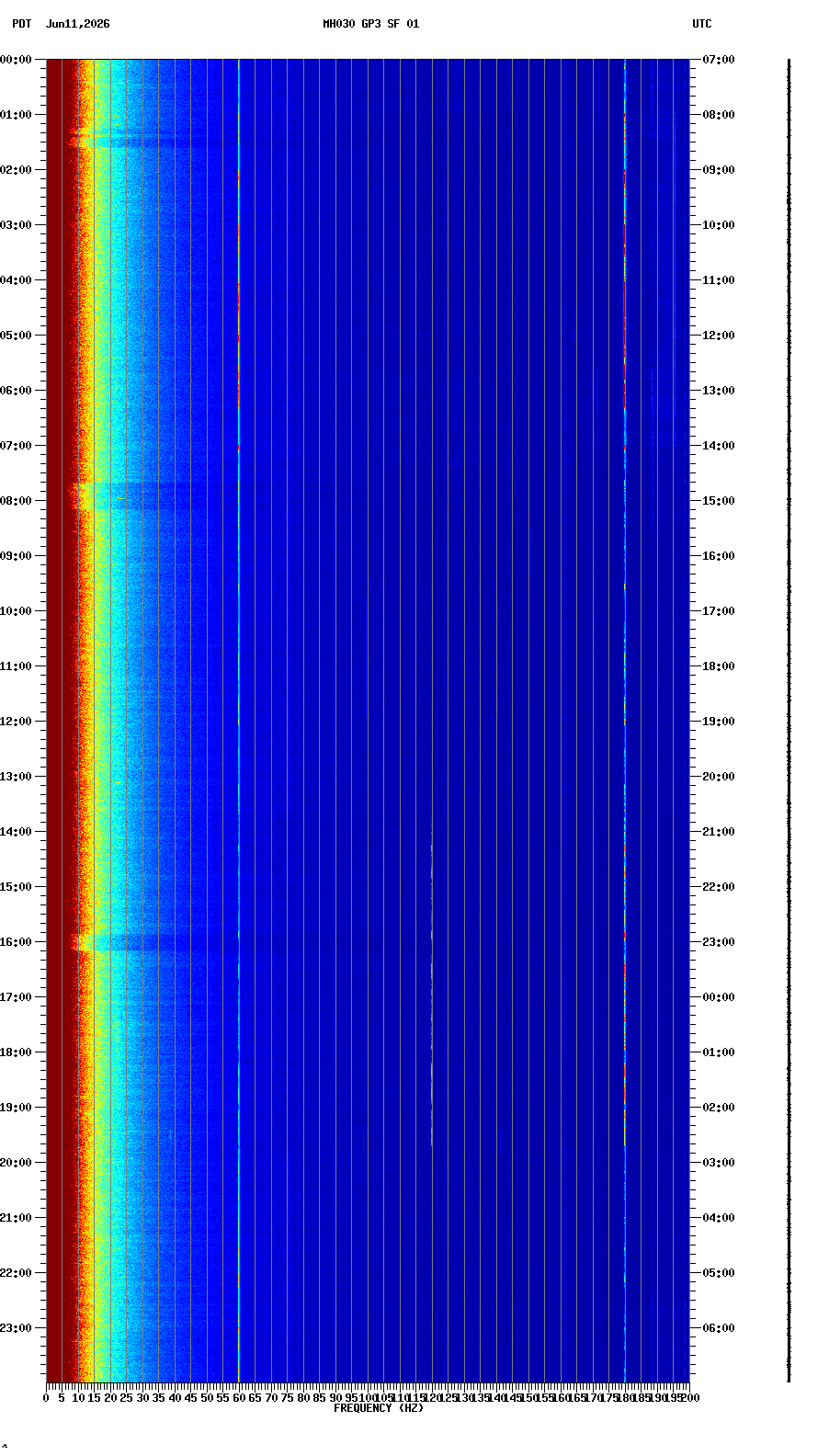Select the 21:00 UTC time label
This screenshot has height=1456, width=829.
point(719,832)
